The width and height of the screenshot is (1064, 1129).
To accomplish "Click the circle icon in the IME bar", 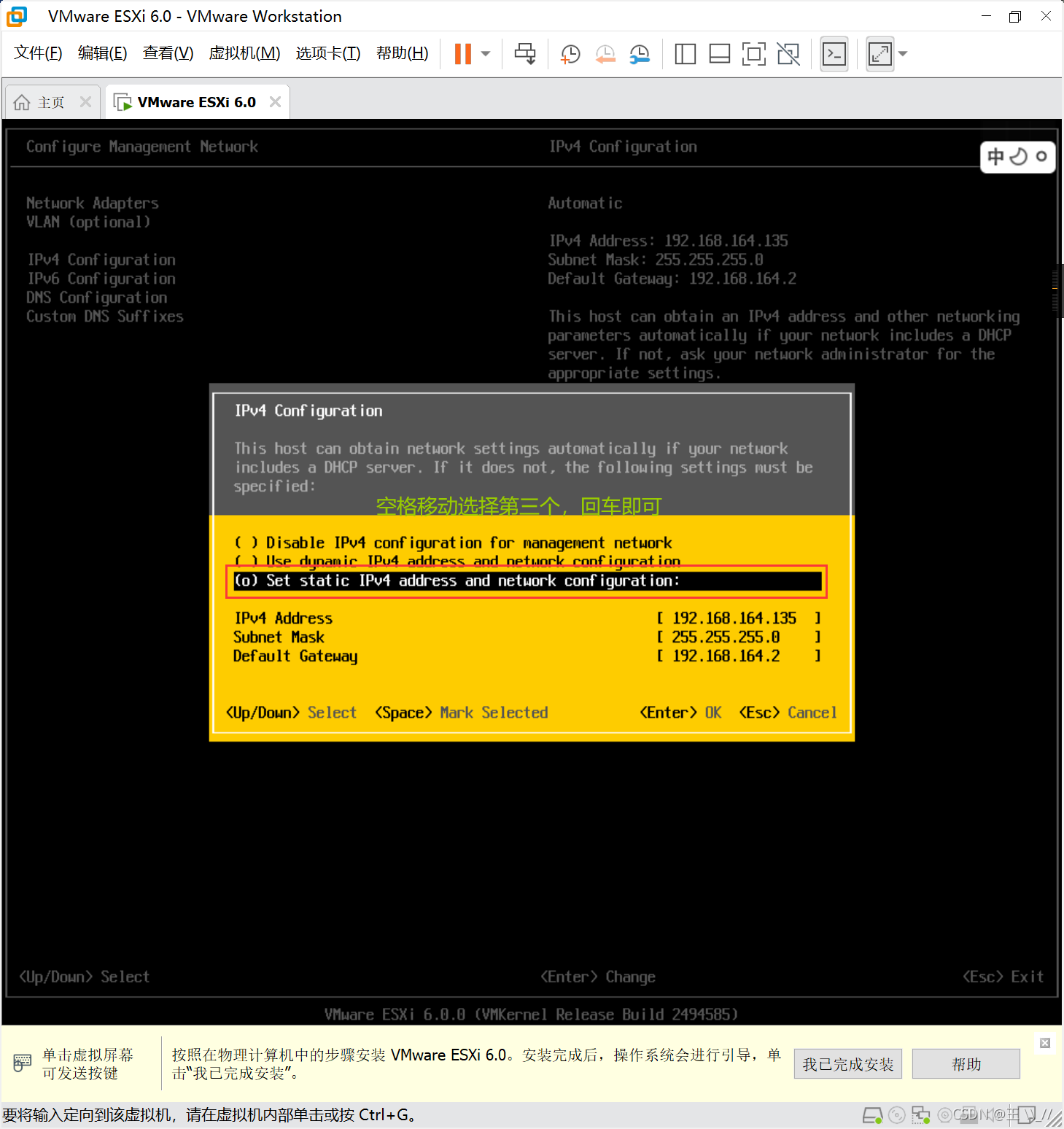I will [1041, 156].
